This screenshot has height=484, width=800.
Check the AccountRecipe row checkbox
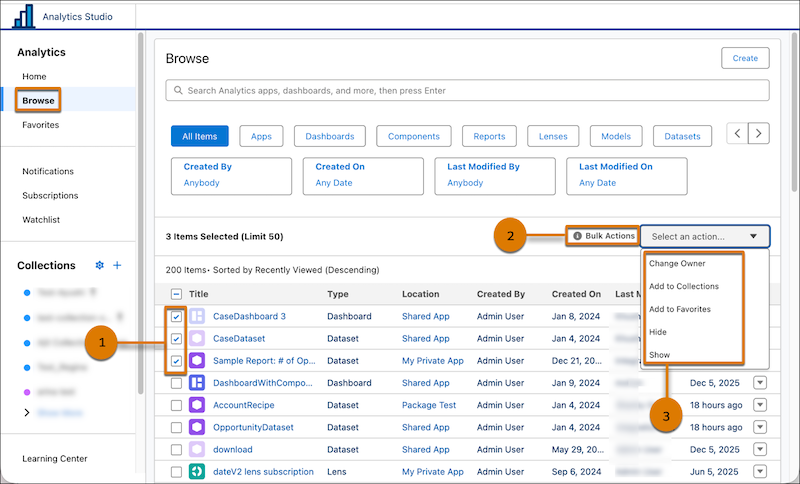coord(176,405)
